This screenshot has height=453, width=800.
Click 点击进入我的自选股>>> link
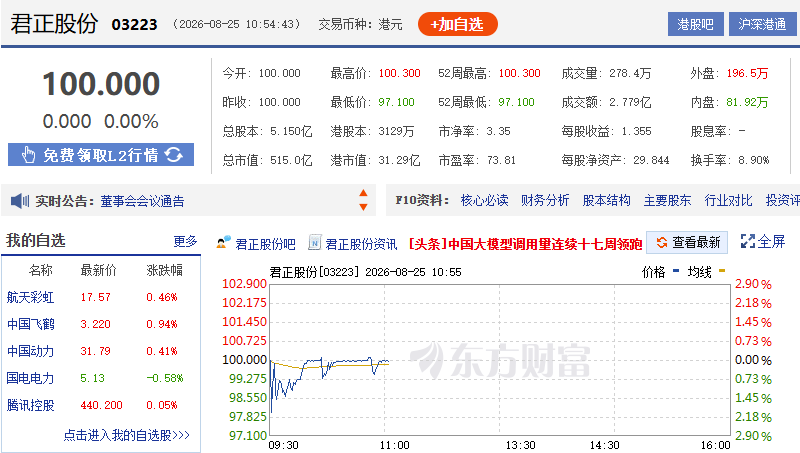pos(127,435)
